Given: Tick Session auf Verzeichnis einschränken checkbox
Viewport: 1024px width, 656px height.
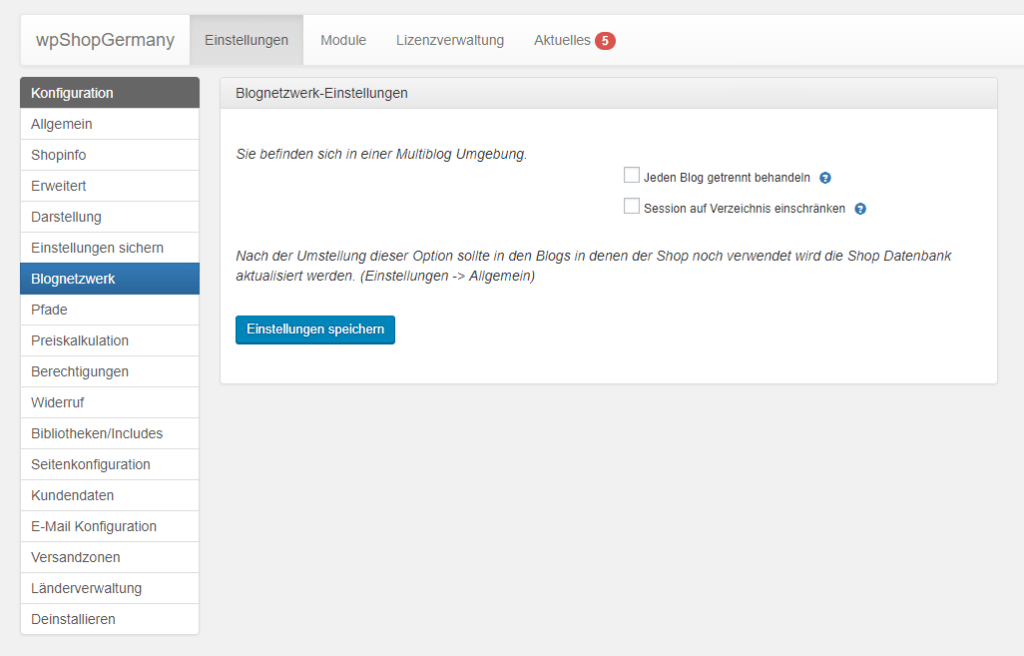Looking at the screenshot, I should pos(632,206).
